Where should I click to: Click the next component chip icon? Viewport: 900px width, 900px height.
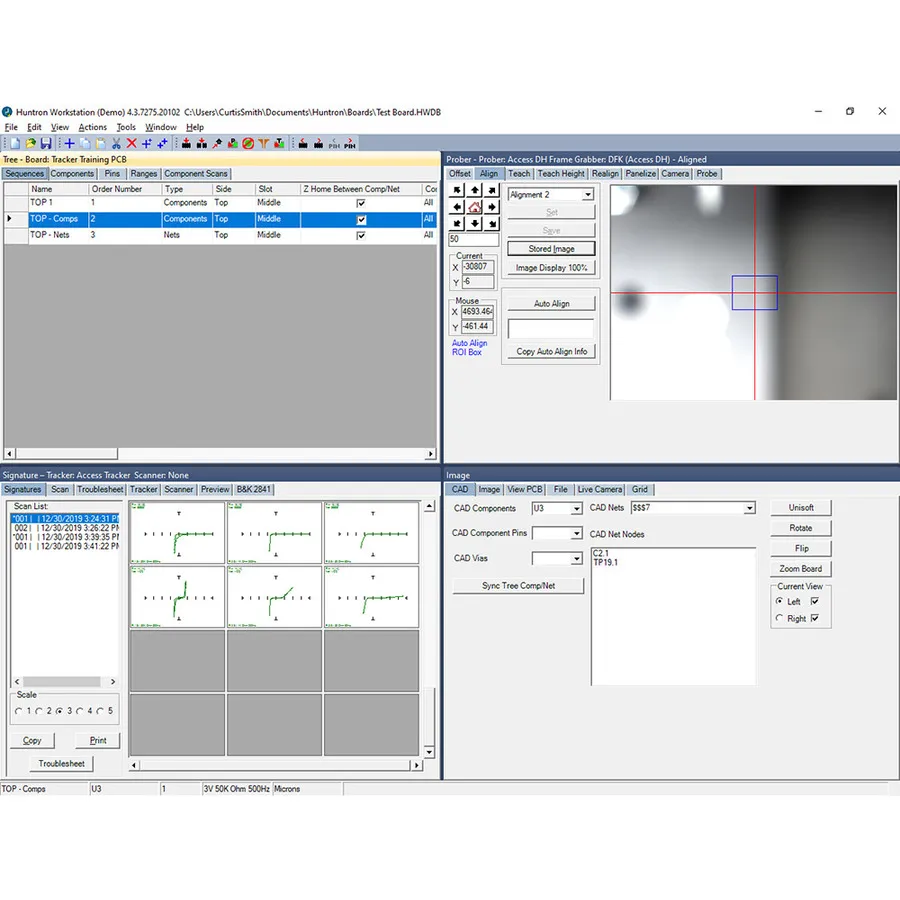pyautogui.click(x=319, y=143)
